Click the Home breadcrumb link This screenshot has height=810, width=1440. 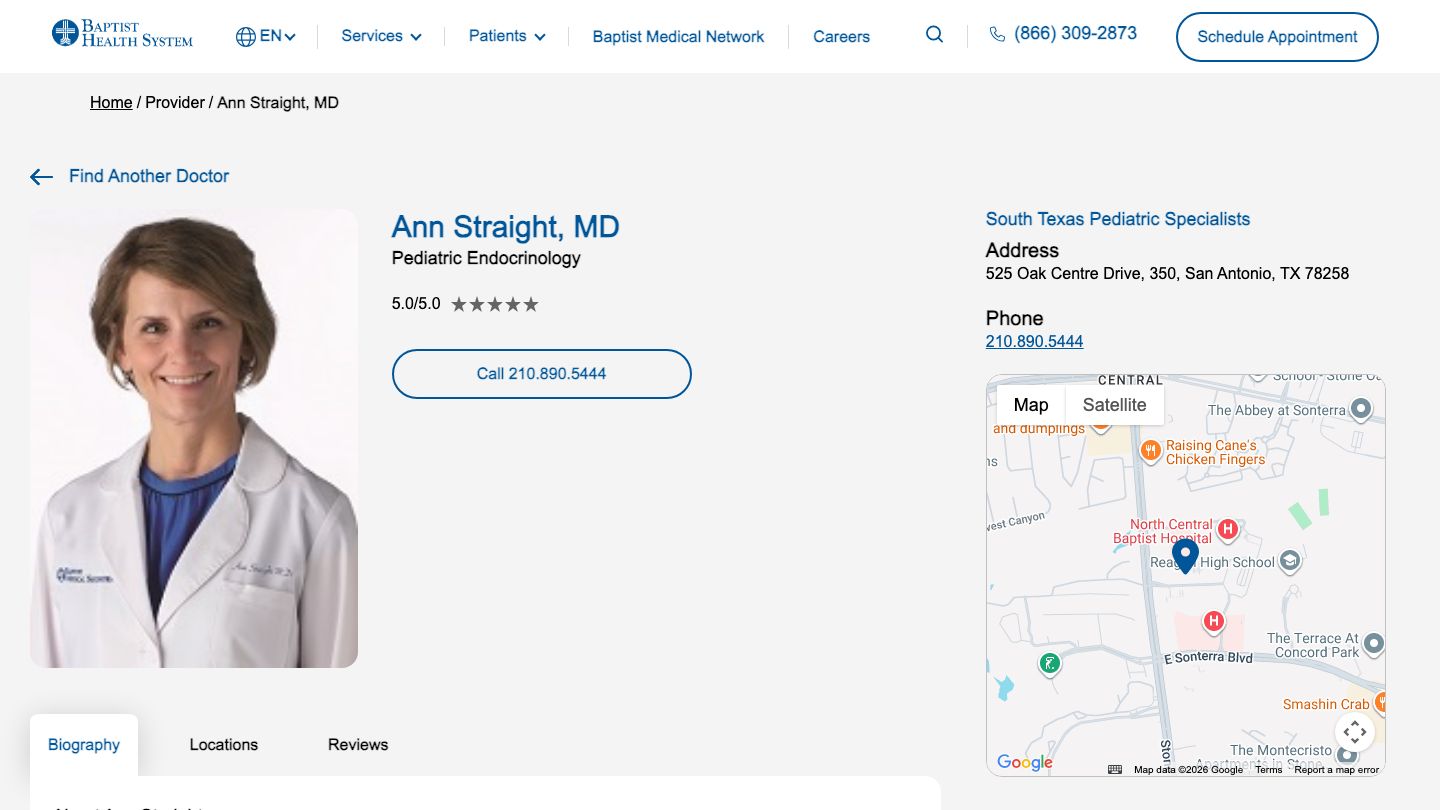pyautogui.click(x=110, y=102)
